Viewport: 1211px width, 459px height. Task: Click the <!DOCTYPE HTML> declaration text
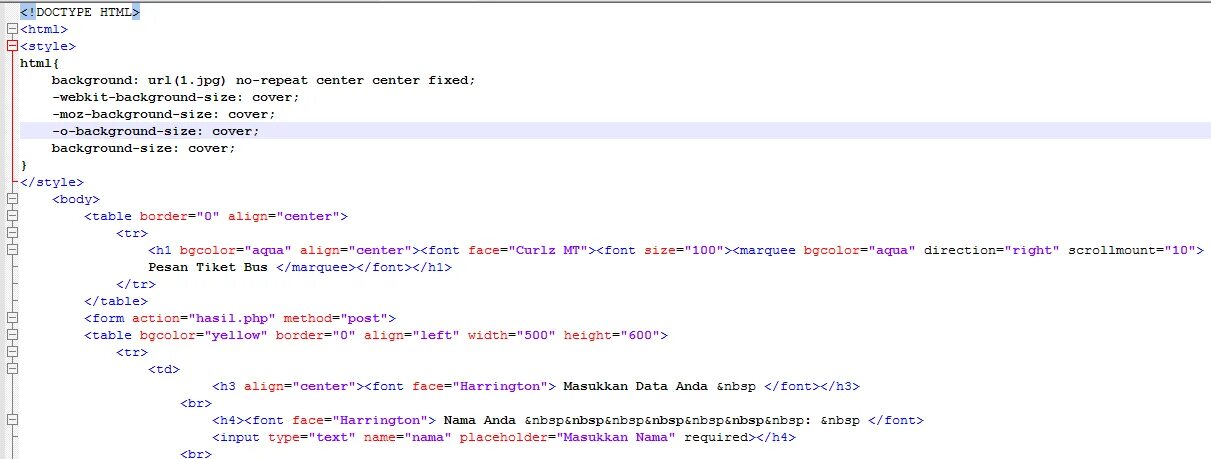coord(80,12)
